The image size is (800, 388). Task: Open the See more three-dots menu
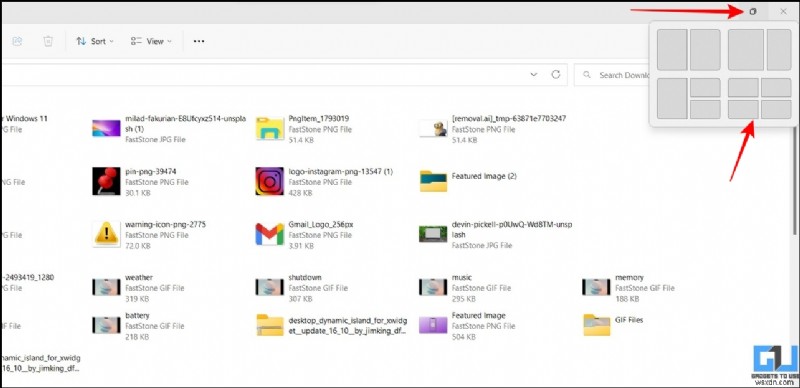click(199, 41)
